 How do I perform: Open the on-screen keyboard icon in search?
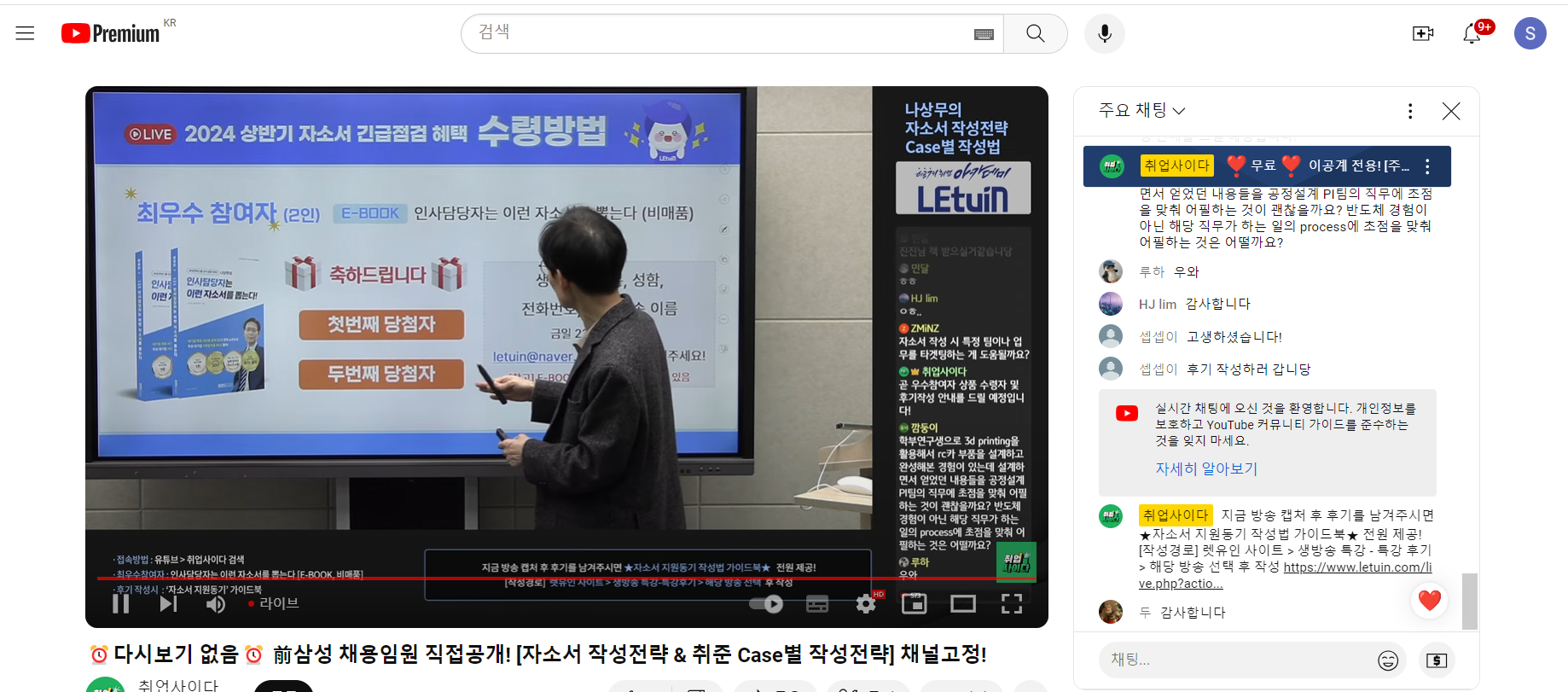984,34
